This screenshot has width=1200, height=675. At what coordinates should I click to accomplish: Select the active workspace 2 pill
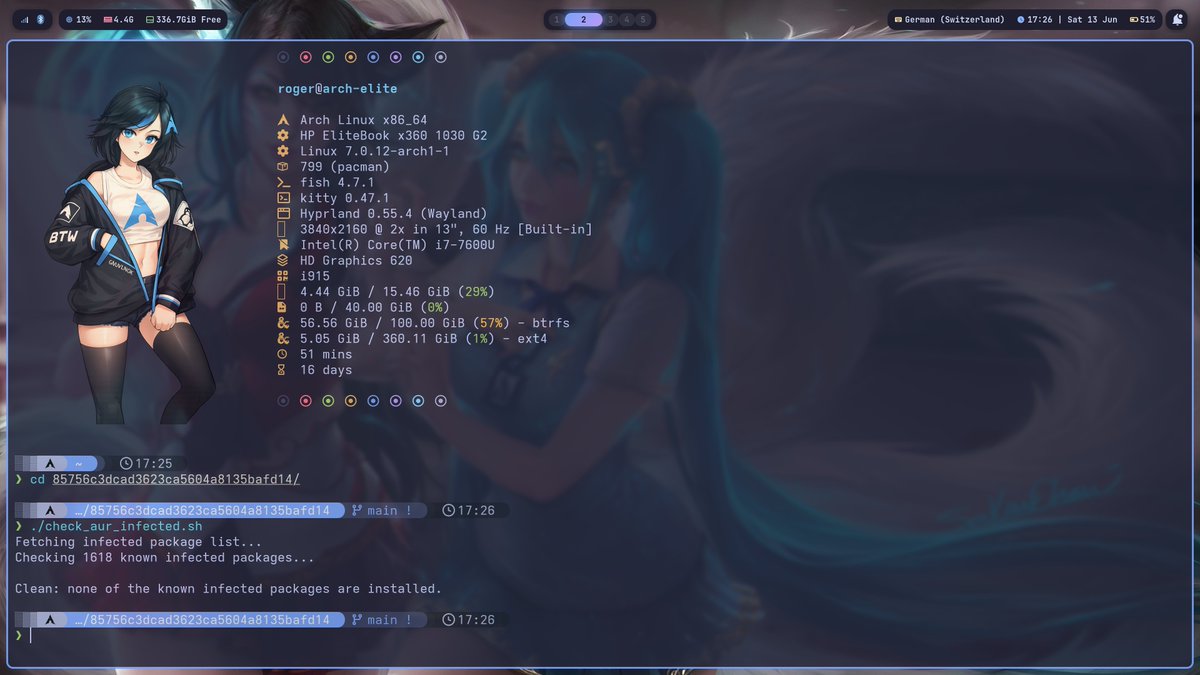[583, 19]
